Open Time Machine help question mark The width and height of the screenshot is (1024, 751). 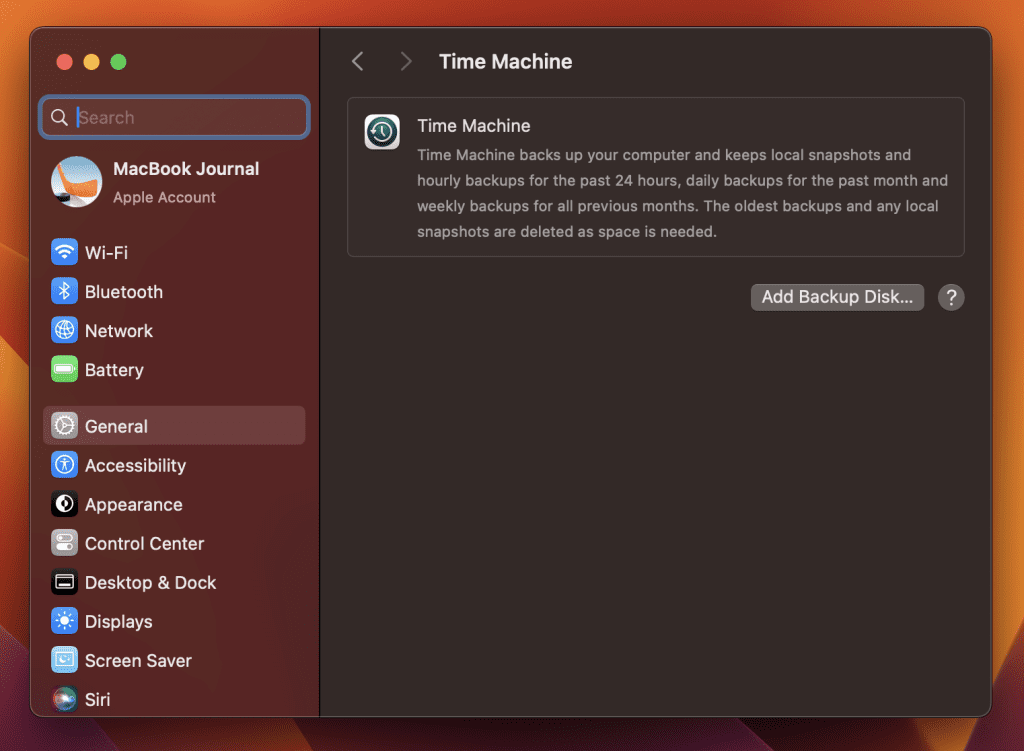tap(951, 297)
